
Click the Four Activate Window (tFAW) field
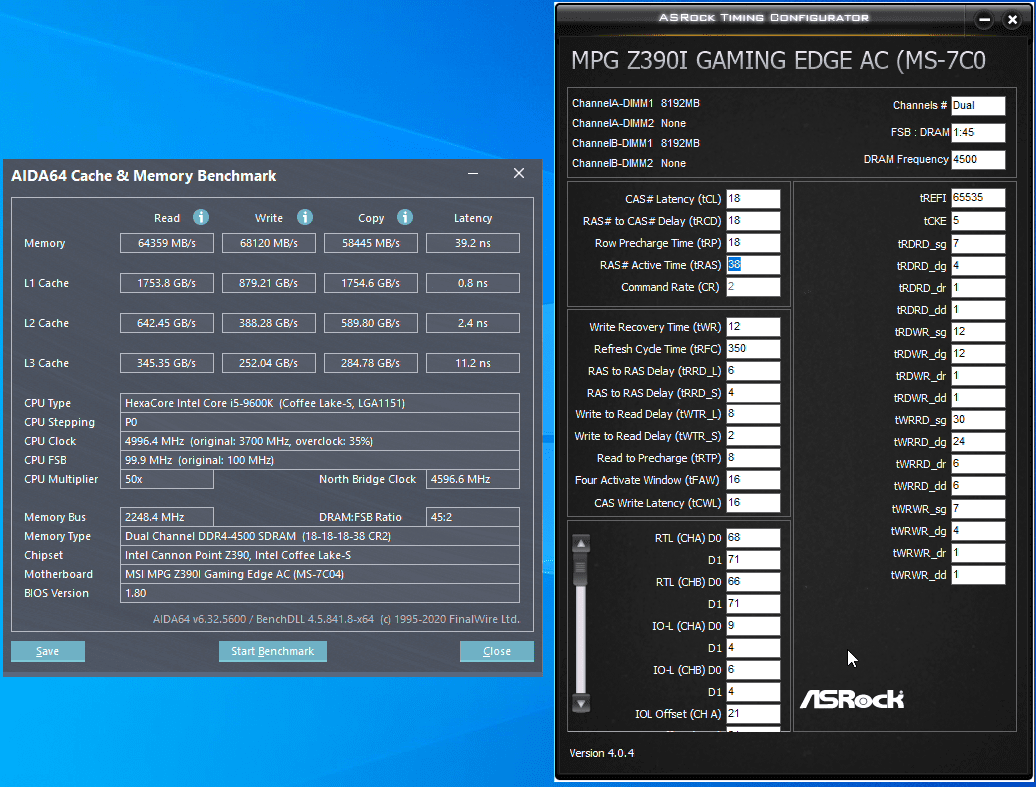pyautogui.click(x=753, y=480)
